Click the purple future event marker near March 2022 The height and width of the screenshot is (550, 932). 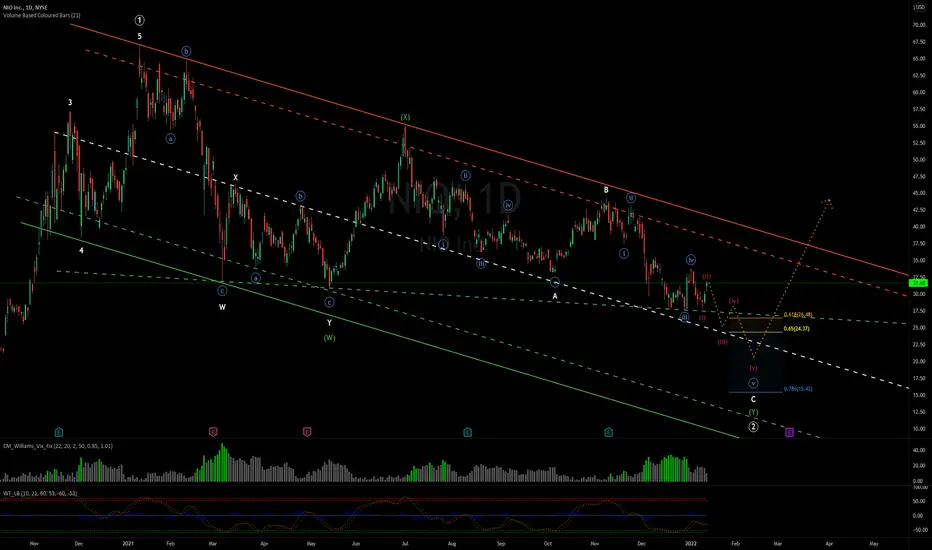pos(789,432)
